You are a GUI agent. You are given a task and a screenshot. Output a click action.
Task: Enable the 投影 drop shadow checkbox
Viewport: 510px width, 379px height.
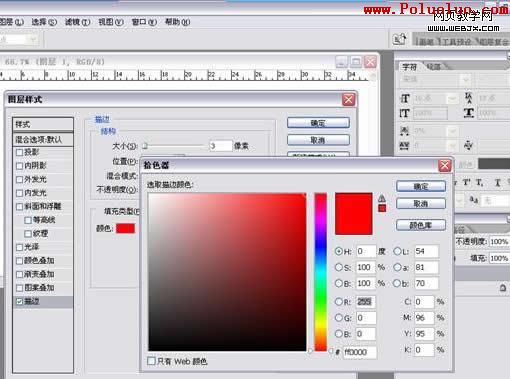click(19, 152)
